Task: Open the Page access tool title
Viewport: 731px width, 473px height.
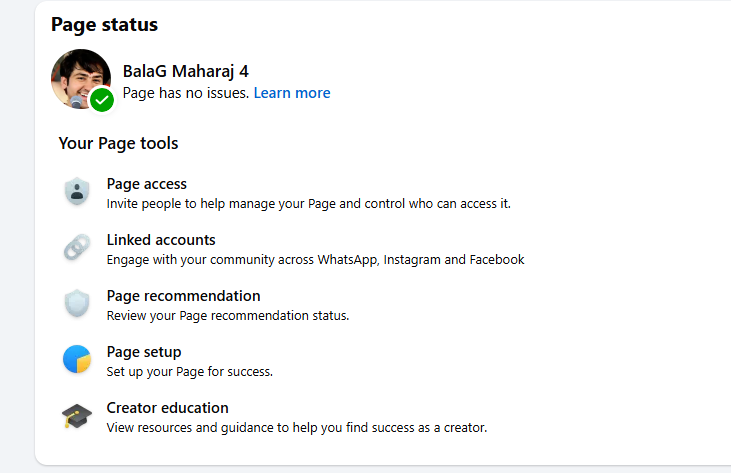Action: 147,184
